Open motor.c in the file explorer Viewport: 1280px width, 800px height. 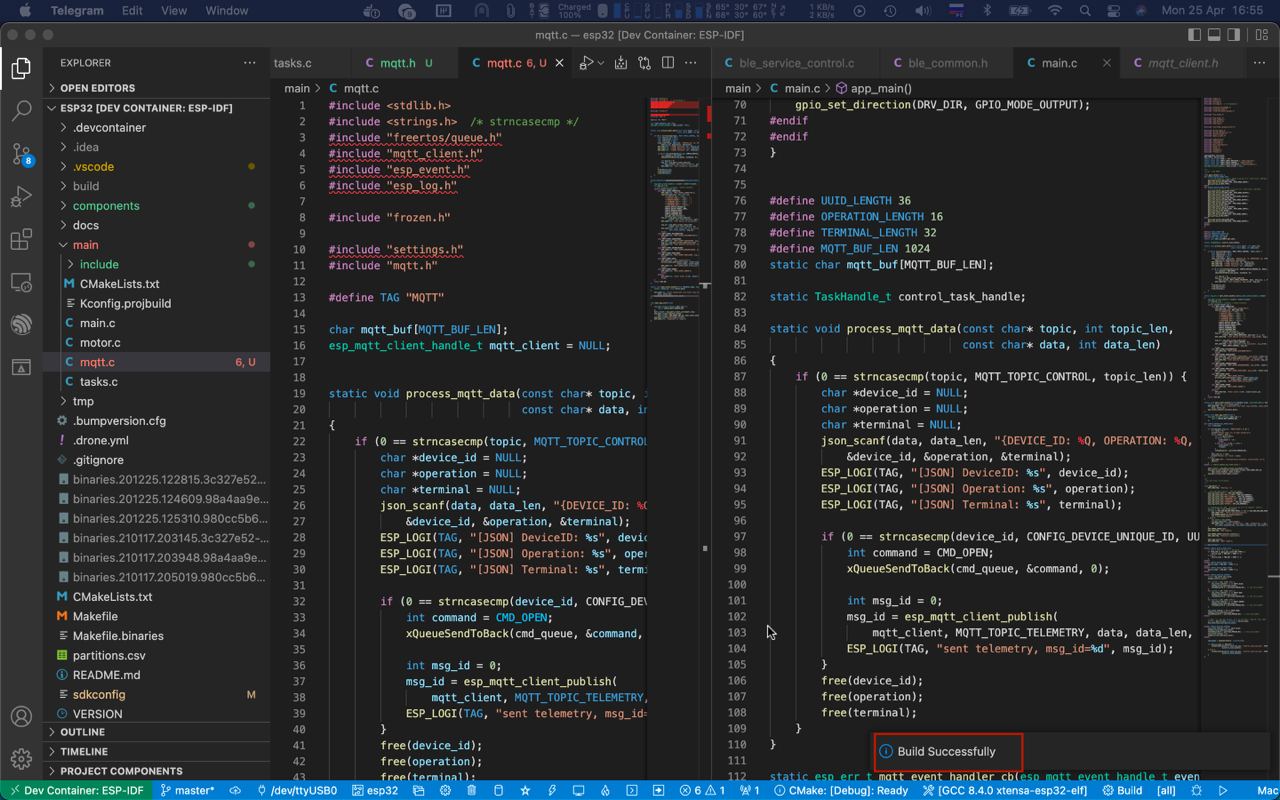point(100,342)
